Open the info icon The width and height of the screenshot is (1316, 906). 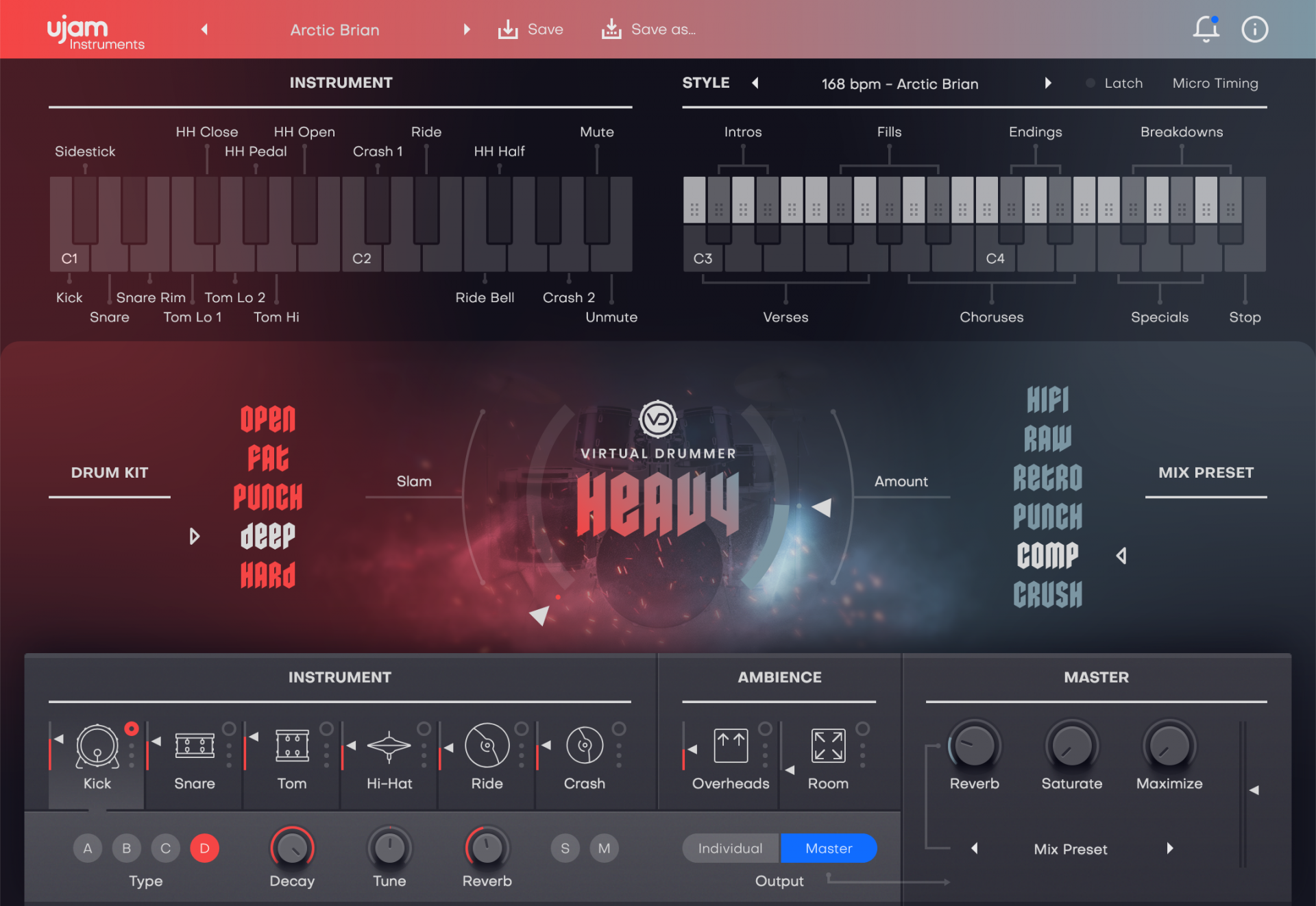pos(1254,29)
